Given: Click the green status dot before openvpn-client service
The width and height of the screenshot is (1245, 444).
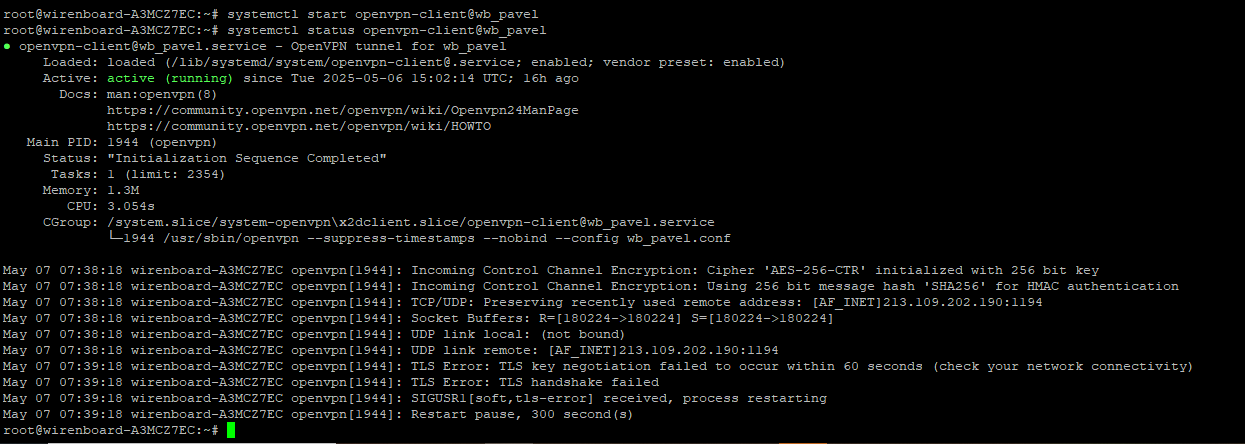Looking at the screenshot, I should coord(7,46).
